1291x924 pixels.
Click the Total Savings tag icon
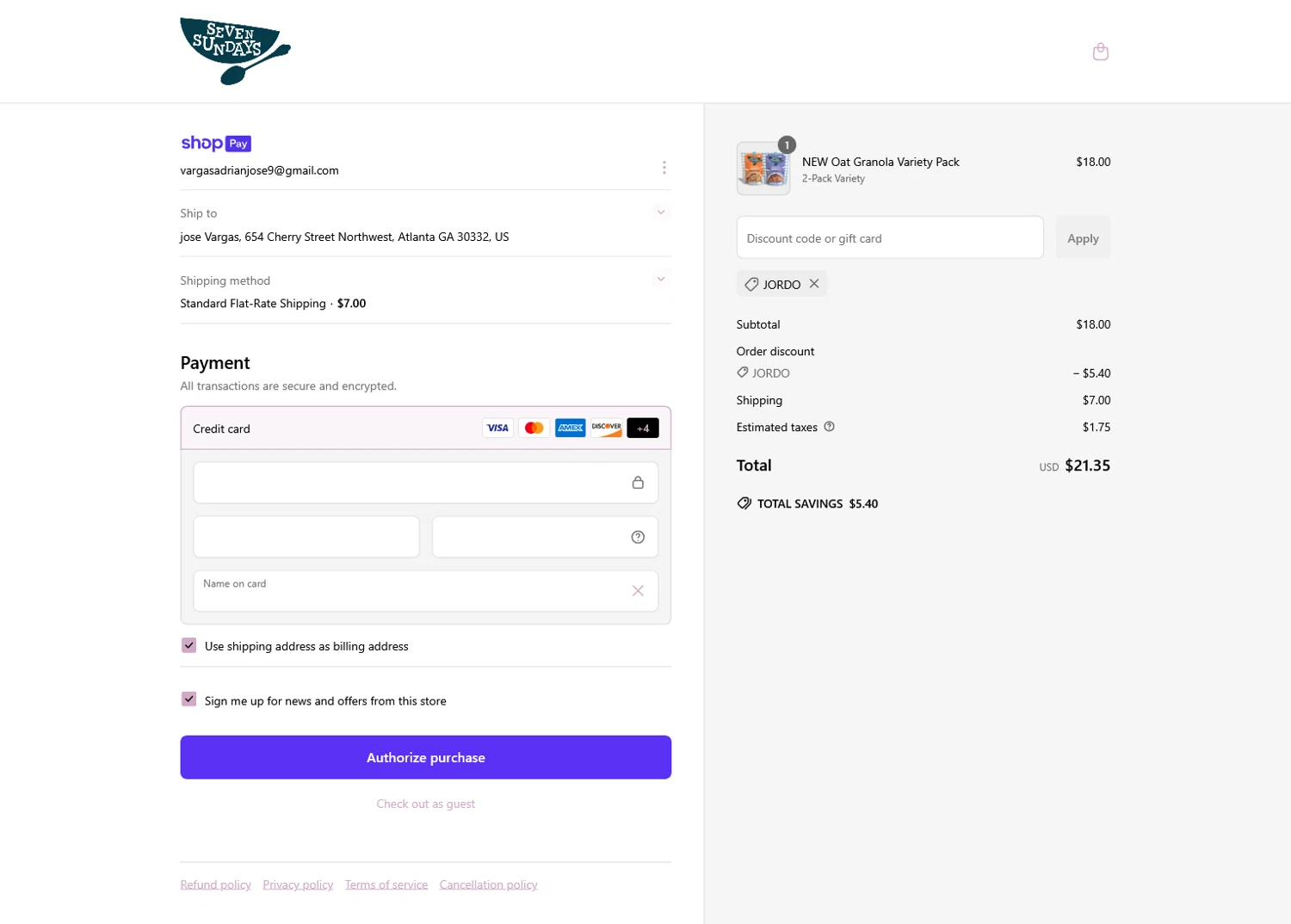click(744, 503)
